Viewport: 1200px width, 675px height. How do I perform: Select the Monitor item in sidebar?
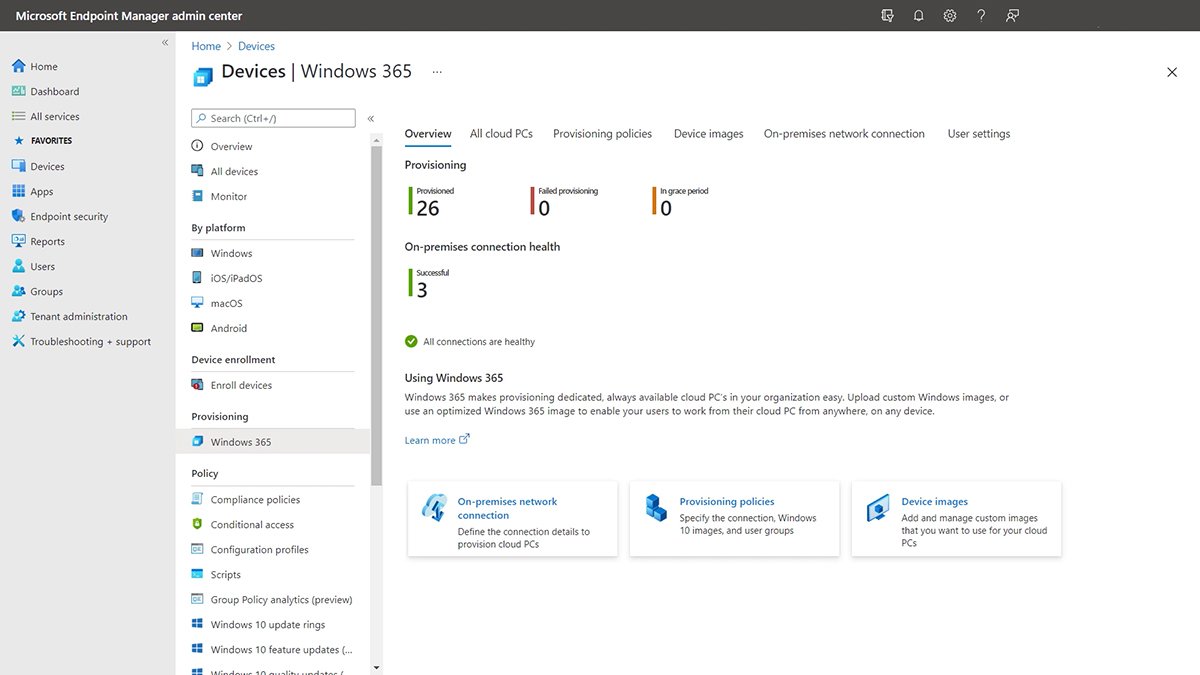tap(231, 196)
